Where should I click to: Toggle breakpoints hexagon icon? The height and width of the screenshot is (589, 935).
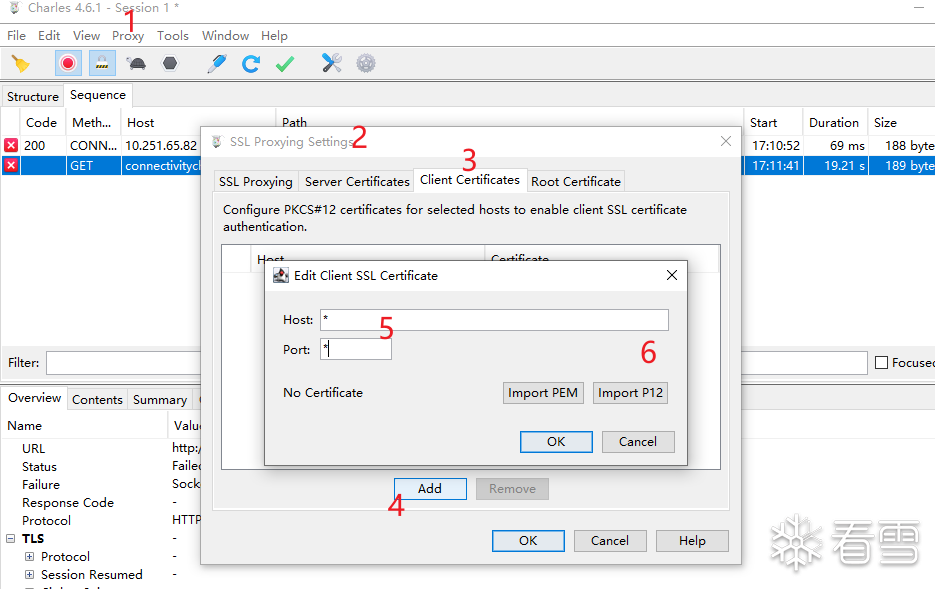pyautogui.click(x=170, y=63)
